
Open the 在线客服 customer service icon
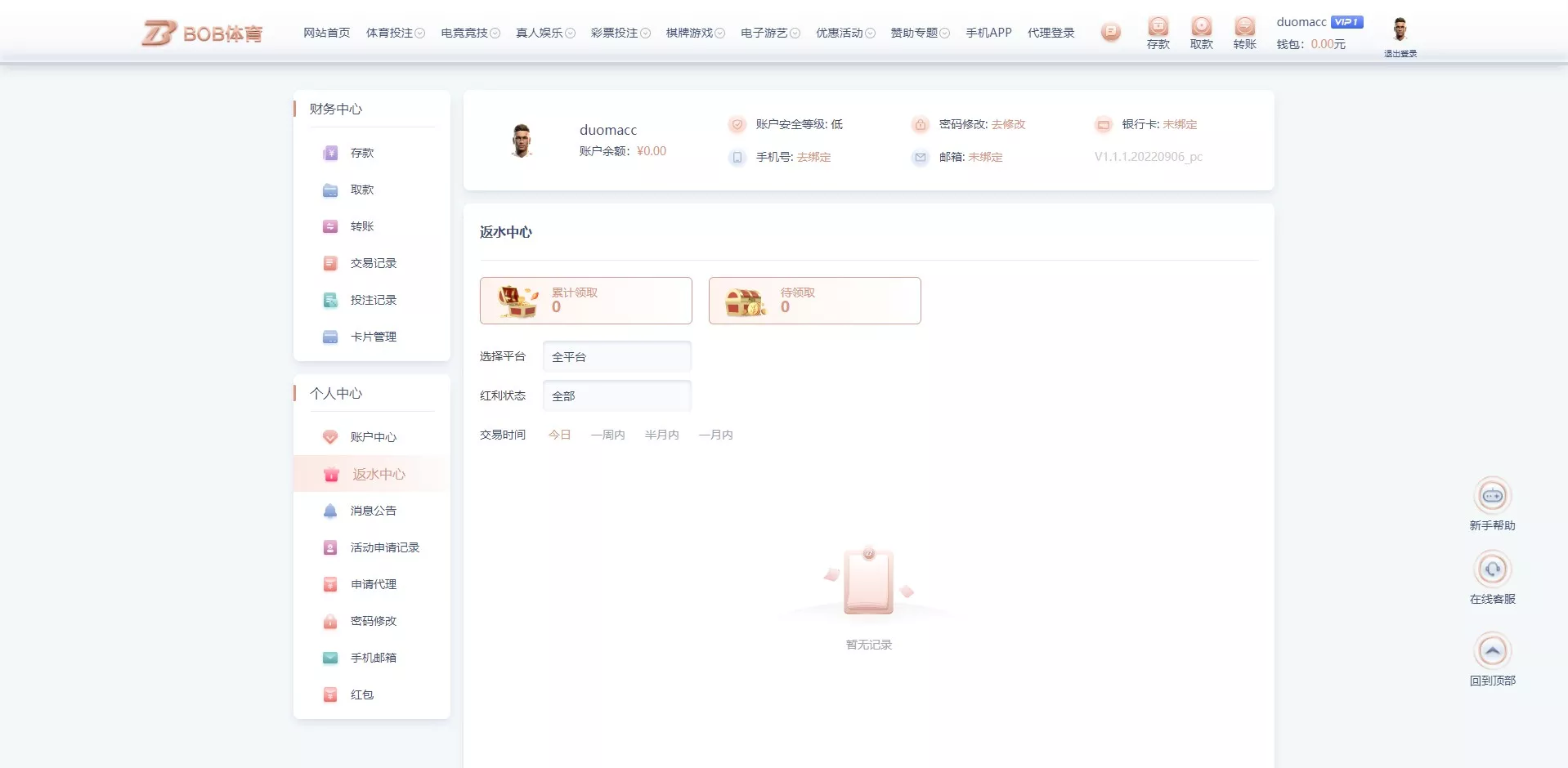pos(1493,570)
